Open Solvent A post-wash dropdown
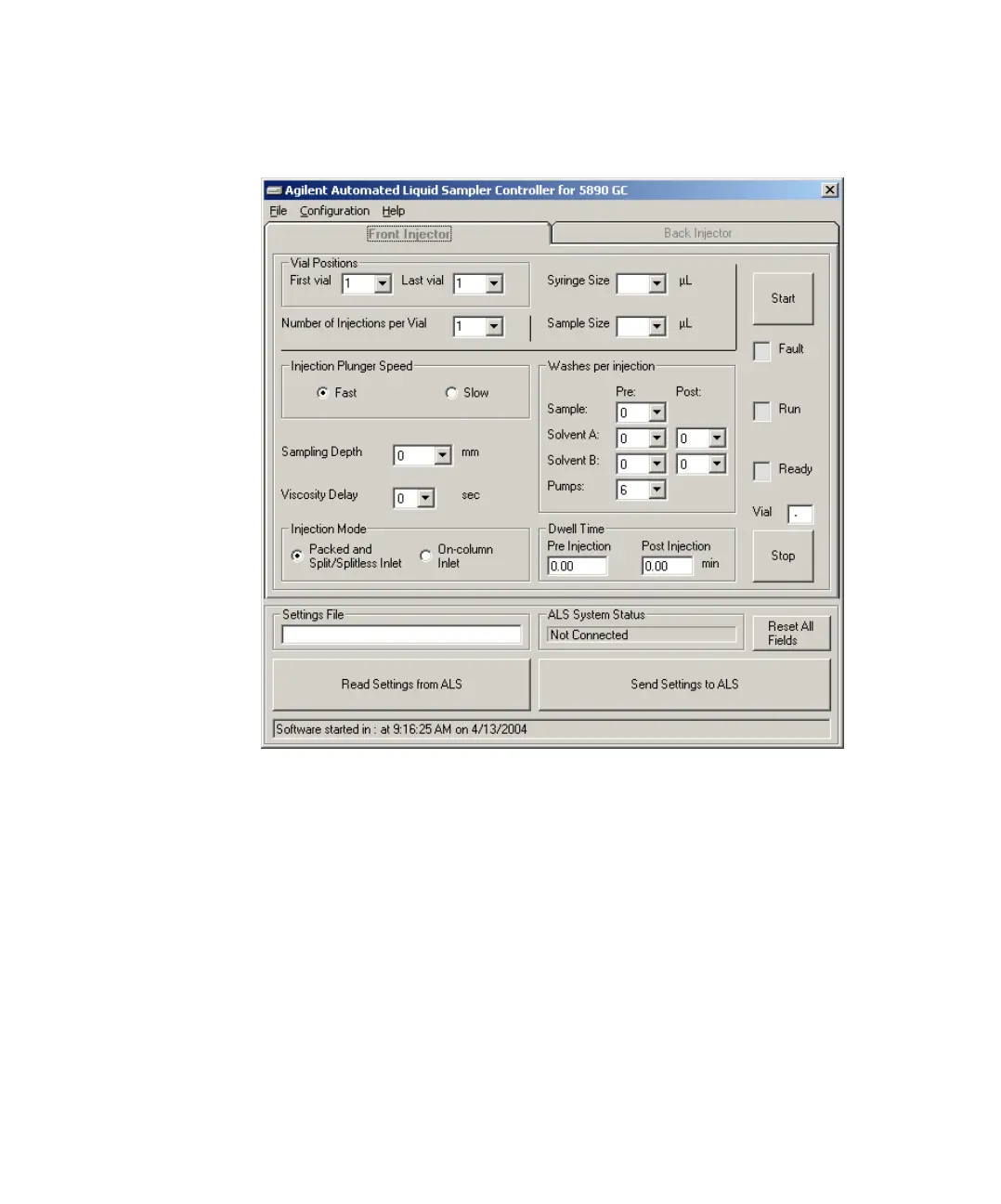1001x1204 pixels. click(717, 438)
